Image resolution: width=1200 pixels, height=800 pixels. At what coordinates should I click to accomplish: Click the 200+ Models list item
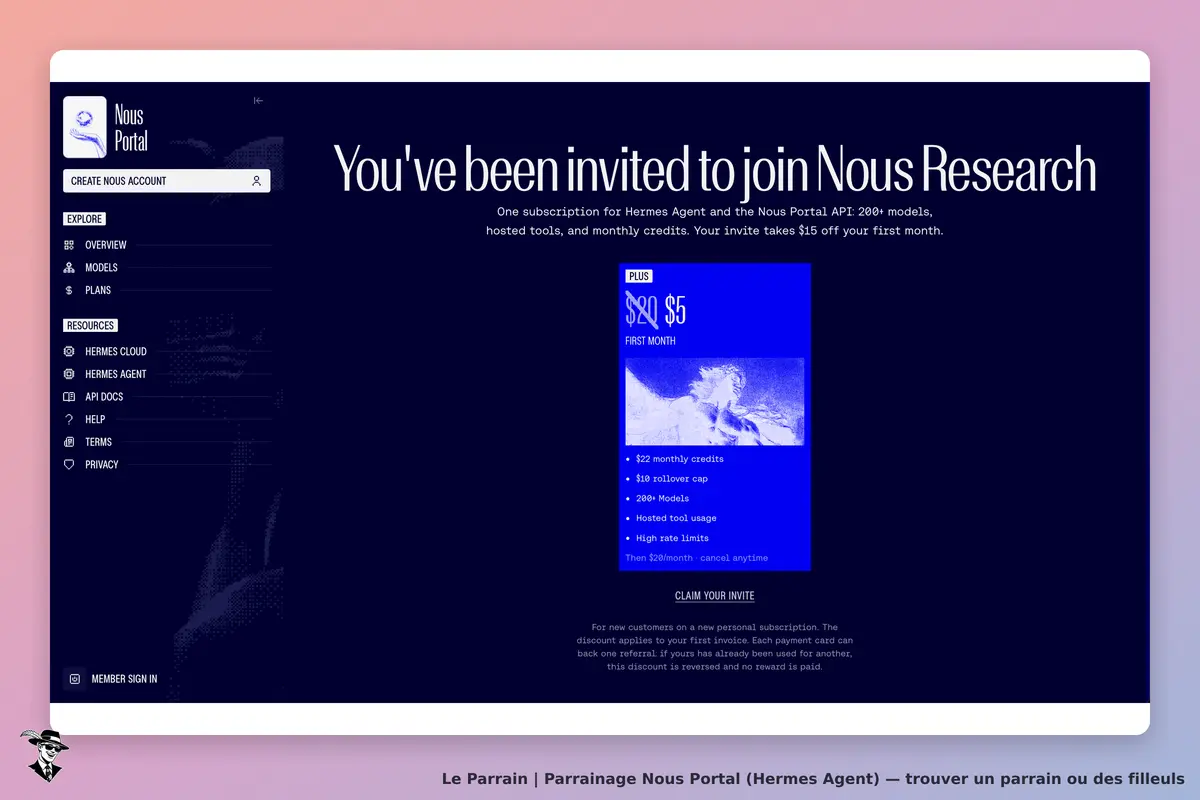(x=662, y=498)
